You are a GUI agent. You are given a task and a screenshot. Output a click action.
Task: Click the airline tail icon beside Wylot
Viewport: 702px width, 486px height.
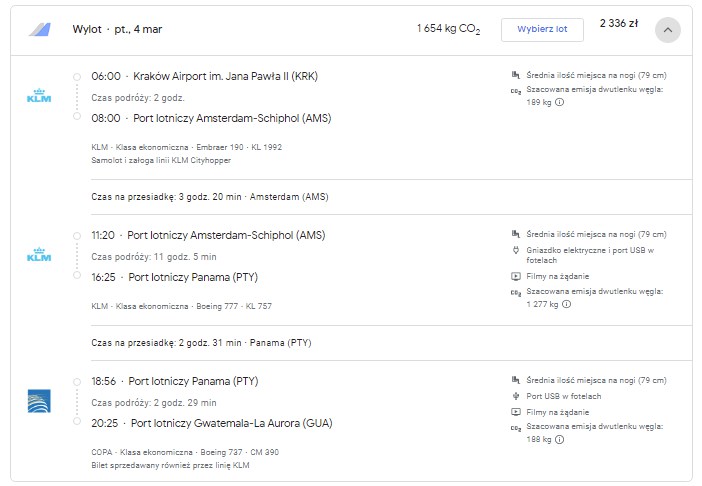(x=40, y=30)
